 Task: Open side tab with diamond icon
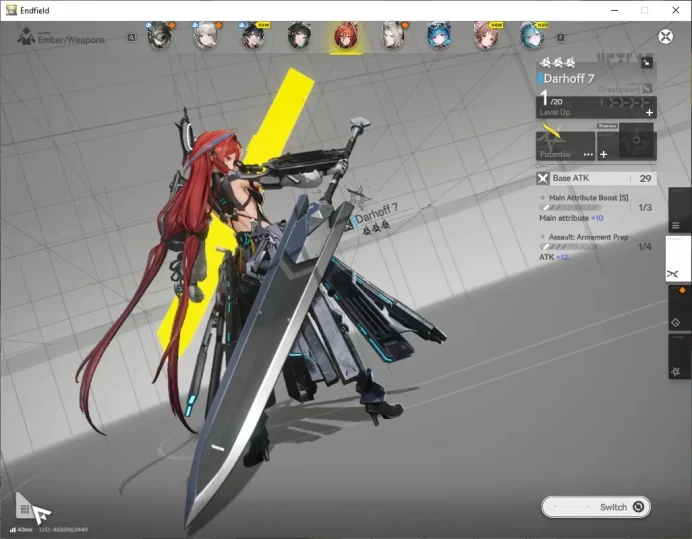click(x=679, y=309)
